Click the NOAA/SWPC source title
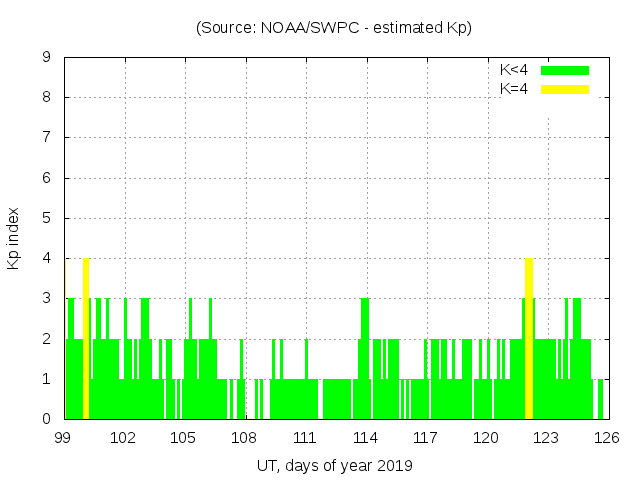 point(334,28)
